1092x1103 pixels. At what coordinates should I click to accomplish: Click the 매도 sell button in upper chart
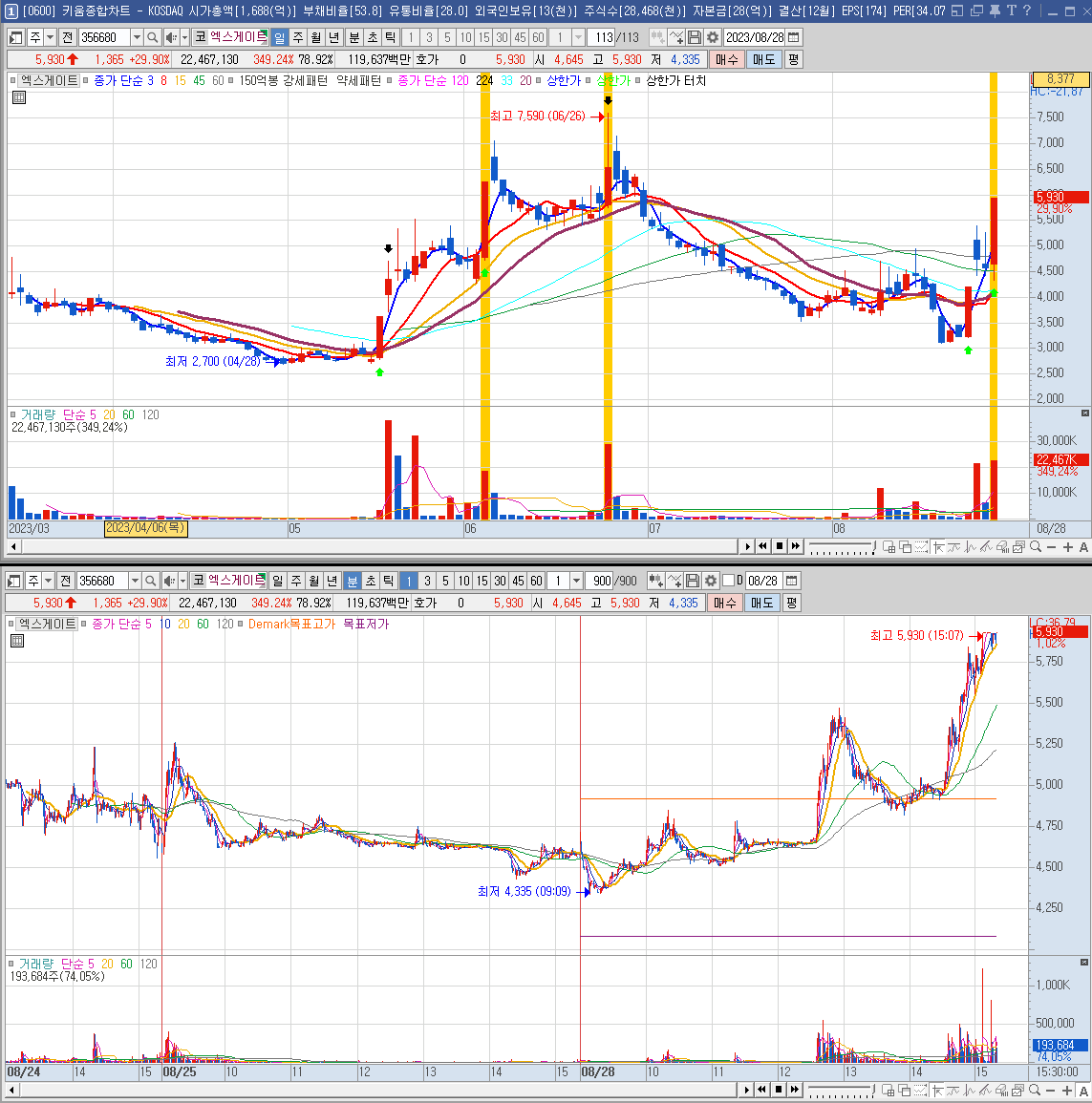(x=764, y=60)
